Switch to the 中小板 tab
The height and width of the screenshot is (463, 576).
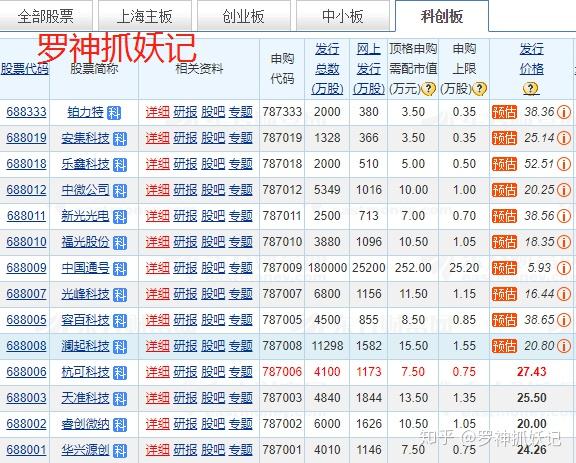click(342, 17)
